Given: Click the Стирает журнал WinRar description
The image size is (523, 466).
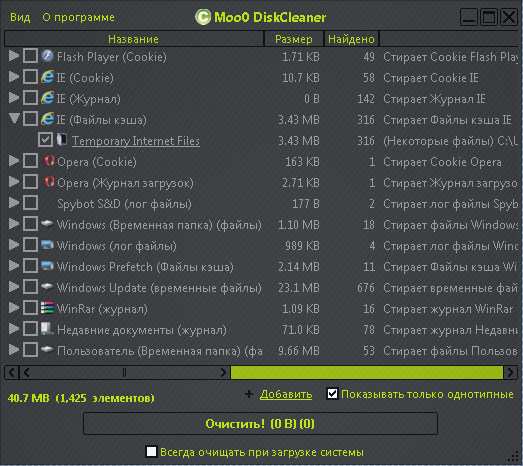Looking at the screenshot, I should (x=448, y=309).
